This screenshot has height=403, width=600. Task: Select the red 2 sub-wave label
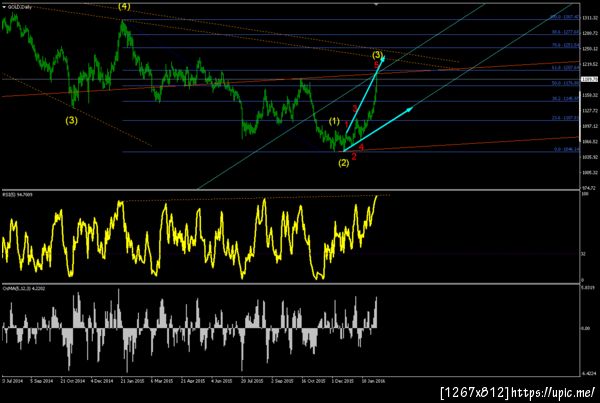pyautogui.click(x=354, y=156)
